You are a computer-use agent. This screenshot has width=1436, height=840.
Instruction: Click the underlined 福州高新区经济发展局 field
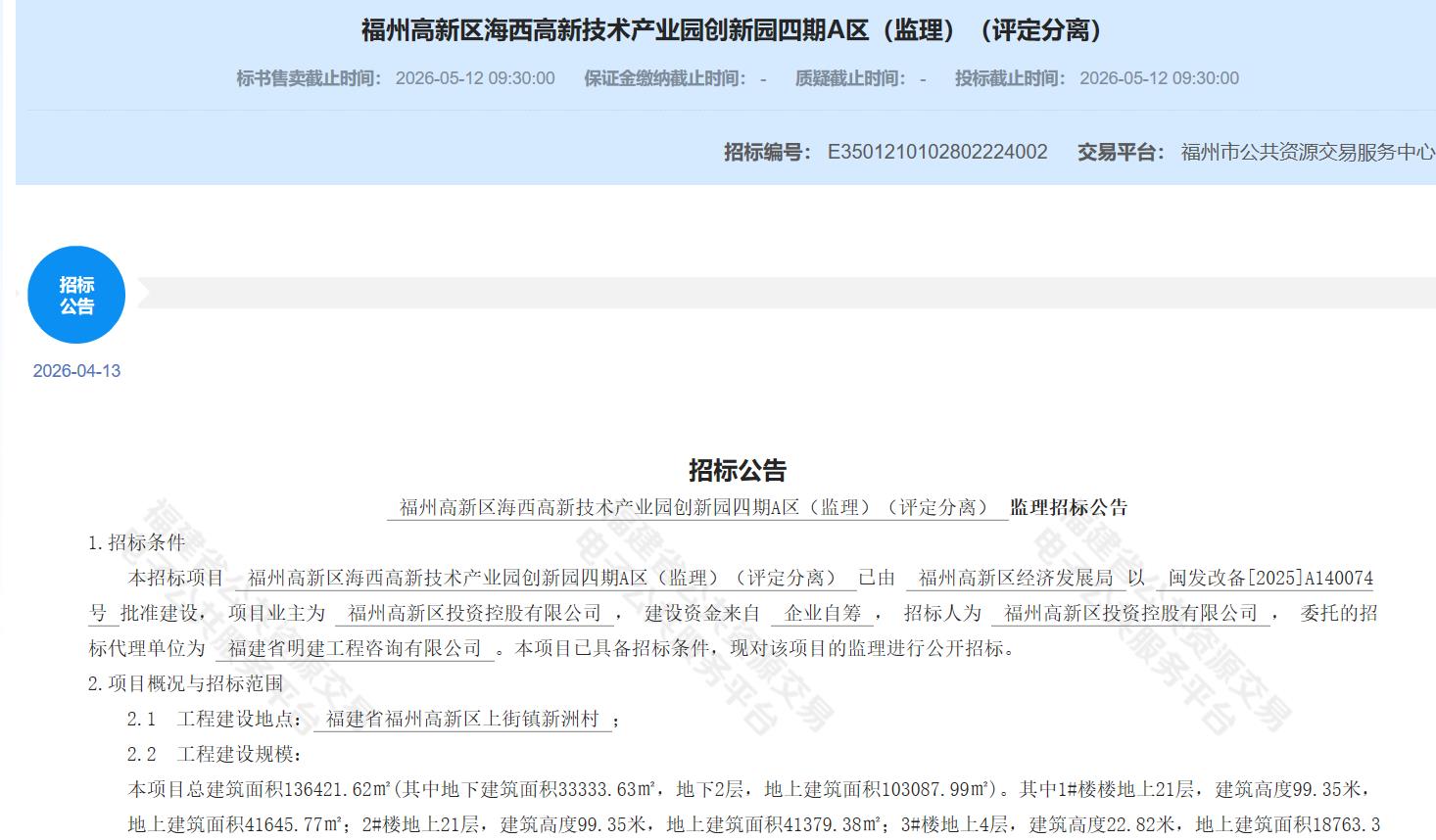1016,578
